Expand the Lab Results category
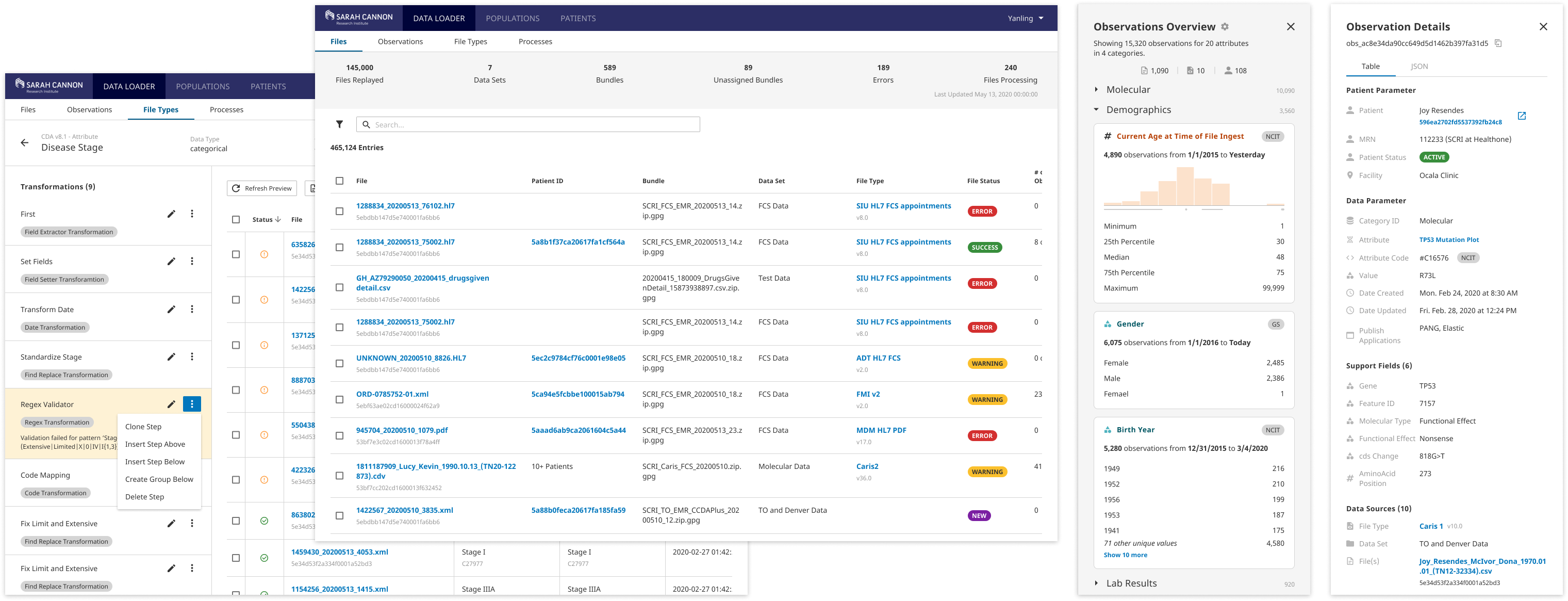The image size is (1568, 601). (1096, 583)
